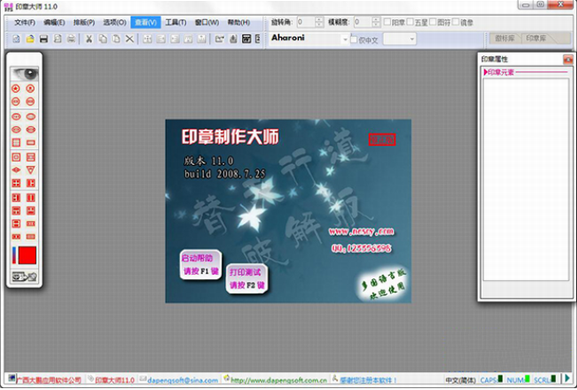This screenshot has width=577, height=390.
Task: Click the top-left circular stamp tool
Action: click(16, 88)
